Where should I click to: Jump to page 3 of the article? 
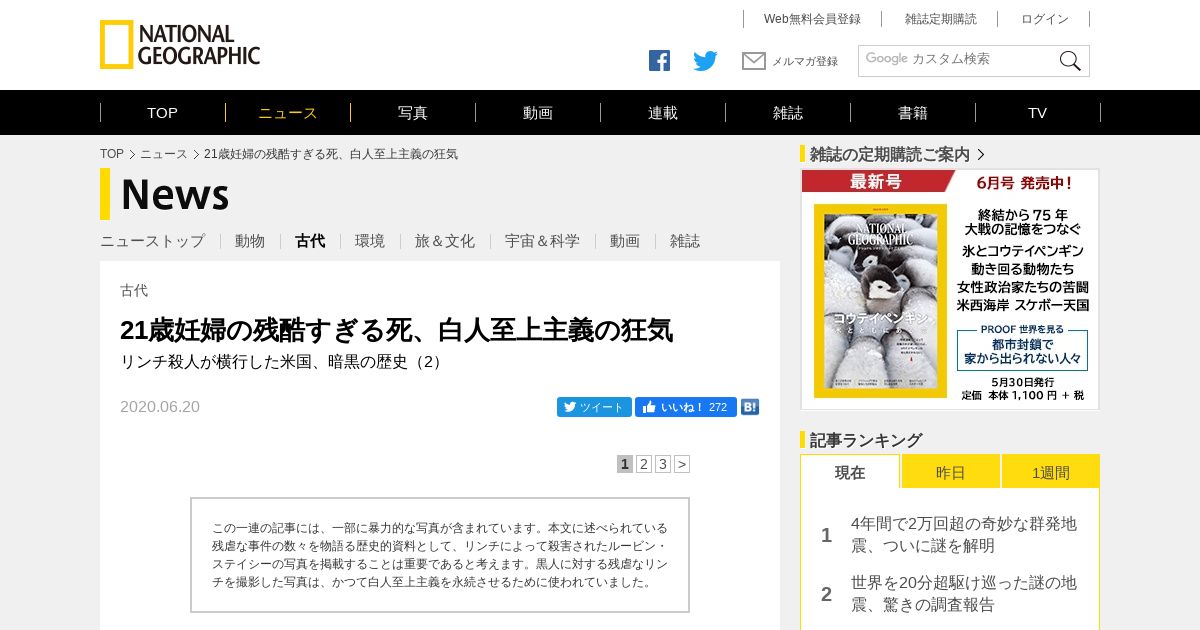(663, 464)
